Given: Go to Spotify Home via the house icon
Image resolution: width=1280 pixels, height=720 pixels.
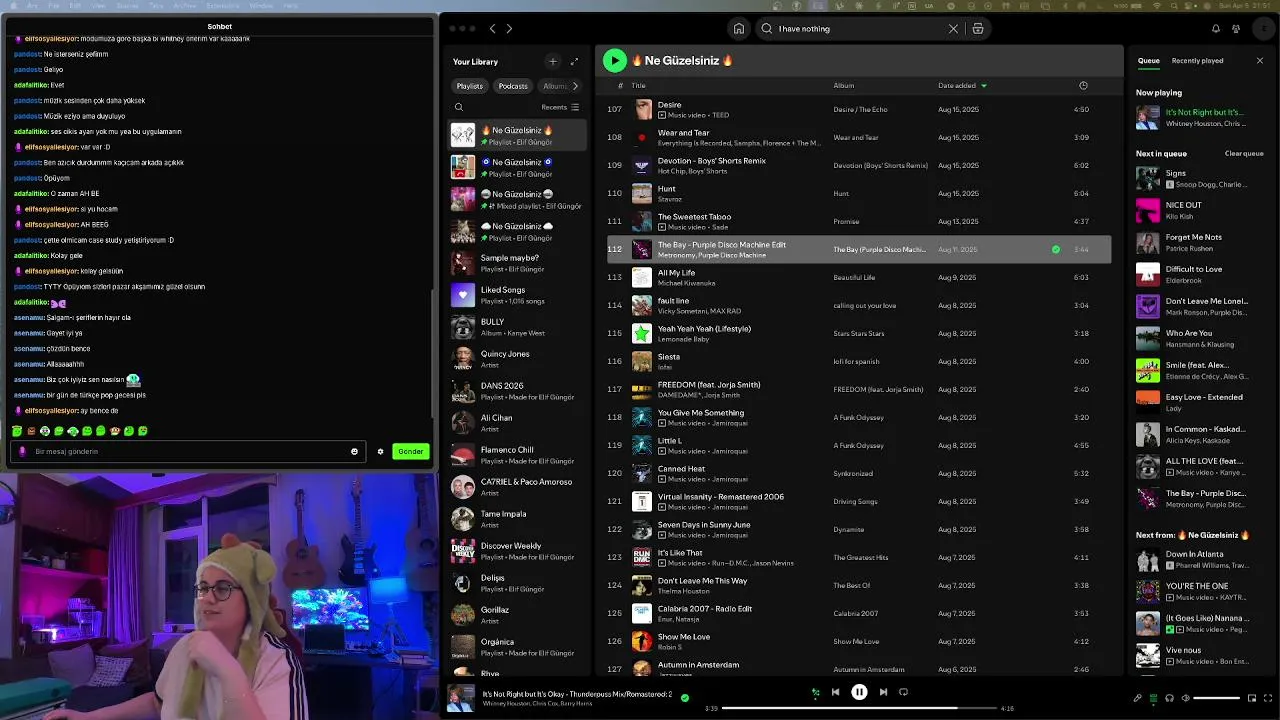Looking at the screenshot, I should point(739,29).
